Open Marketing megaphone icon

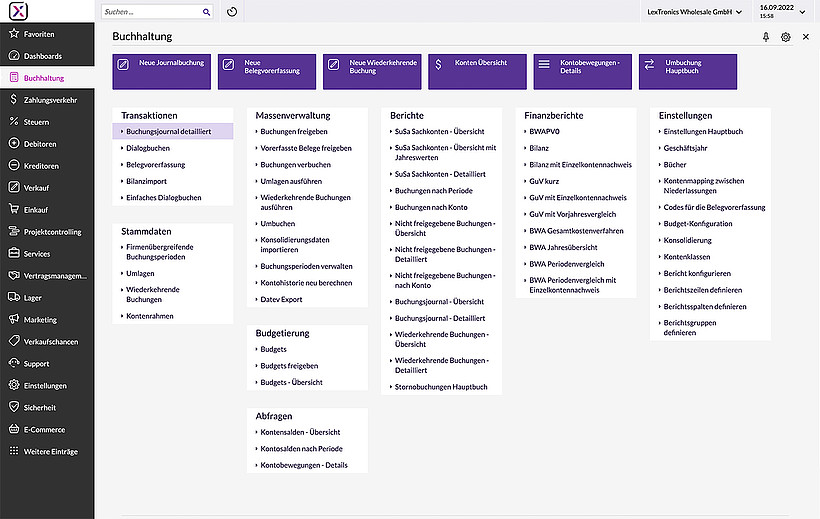(14, 319)
